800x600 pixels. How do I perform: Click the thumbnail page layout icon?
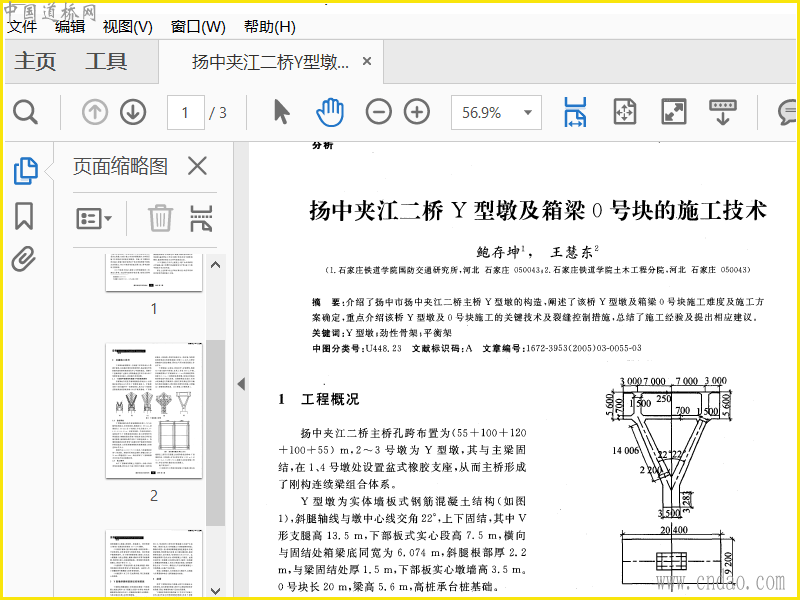[201, 218]
